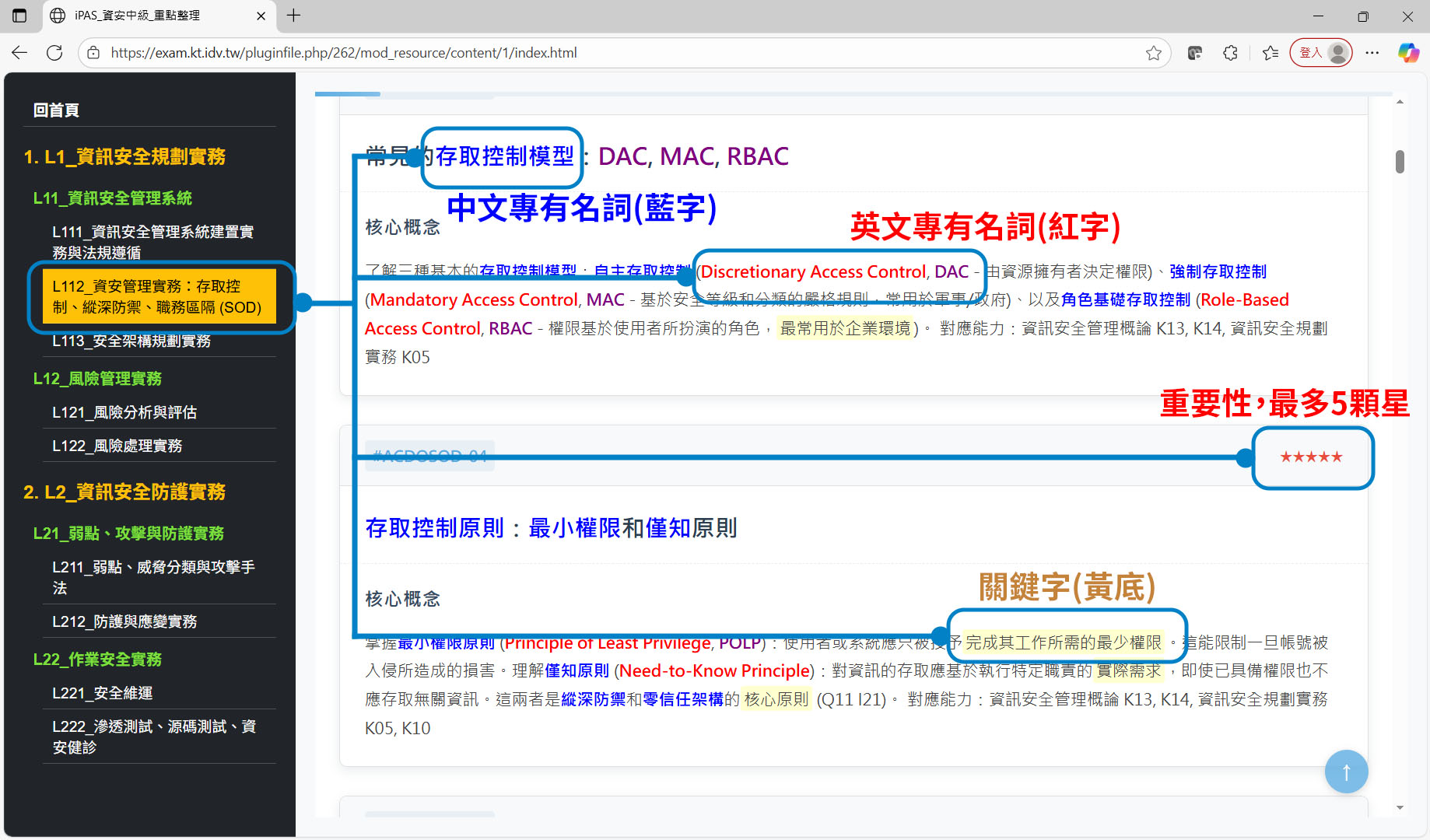Click 回首頁 in the sidebar
The width and height of the screenshot is (1430, 840).
pyautogui.click(x=56, y=110)
